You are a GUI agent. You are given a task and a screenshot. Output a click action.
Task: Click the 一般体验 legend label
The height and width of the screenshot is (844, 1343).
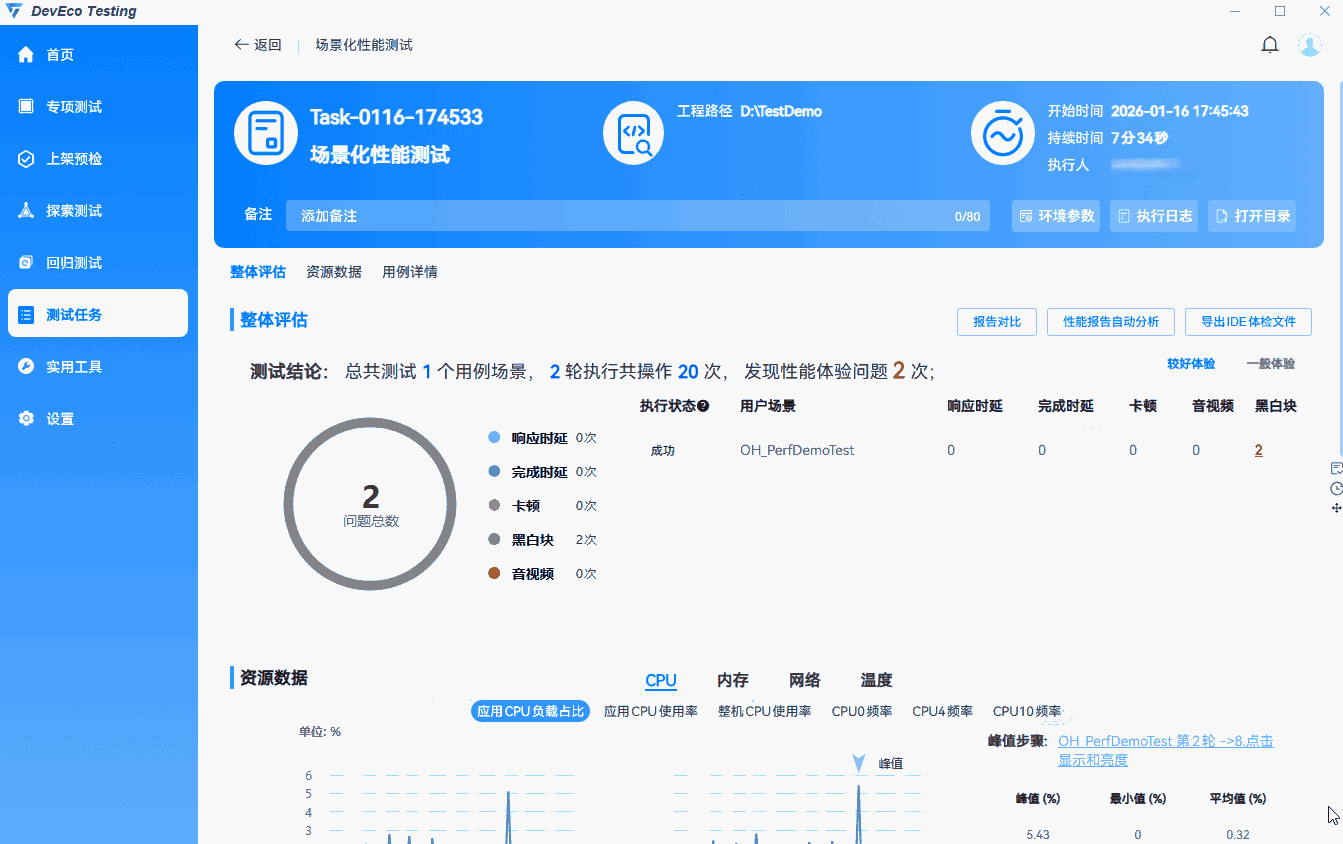(x=1271, y=364)
